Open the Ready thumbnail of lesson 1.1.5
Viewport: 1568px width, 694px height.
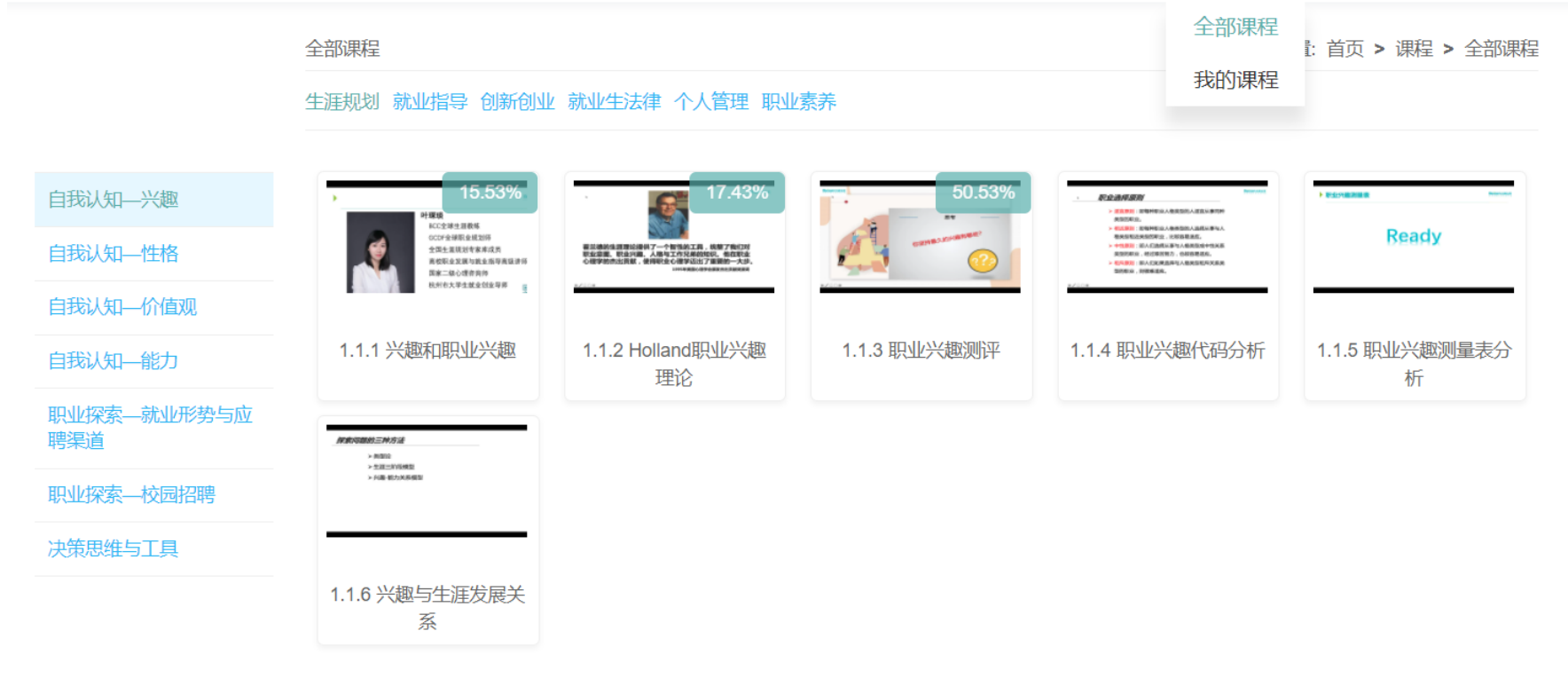tap(1414, 237)
